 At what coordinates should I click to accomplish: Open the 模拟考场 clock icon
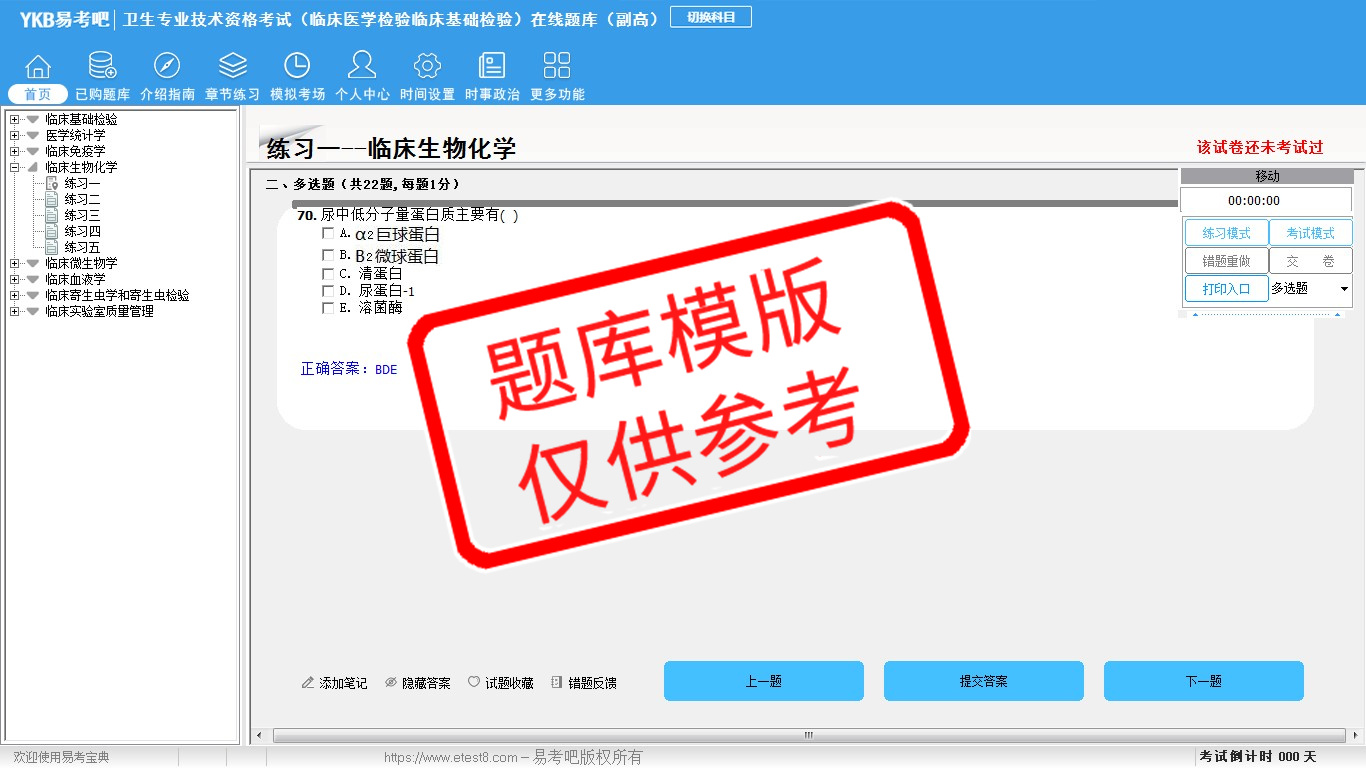(297, 67)
